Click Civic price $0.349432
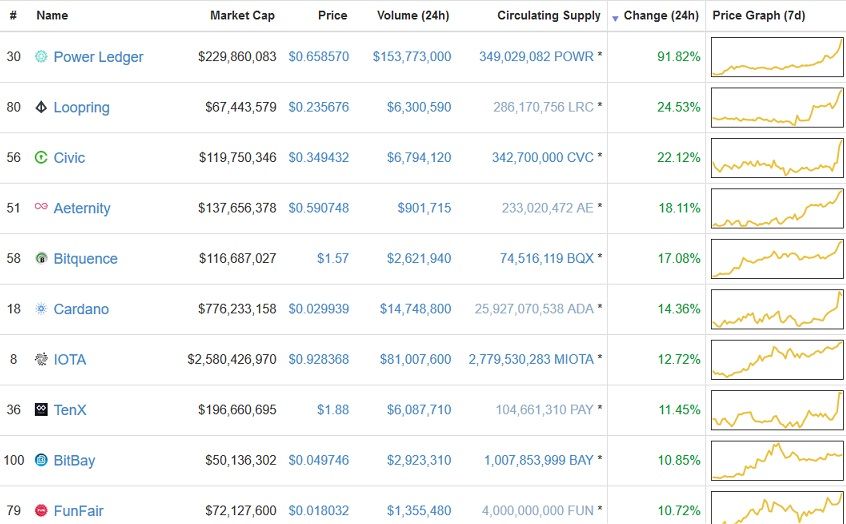 tap(318, 158)
